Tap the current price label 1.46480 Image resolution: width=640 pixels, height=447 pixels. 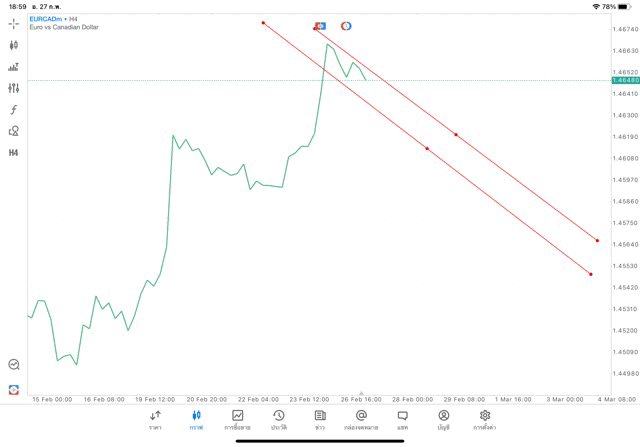pos(624,80)
